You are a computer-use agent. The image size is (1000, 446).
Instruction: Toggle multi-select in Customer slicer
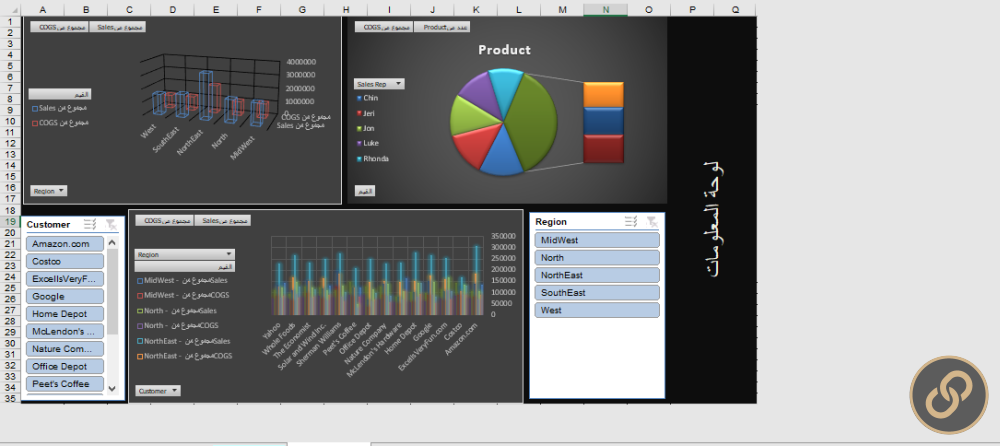pos(91,224)
